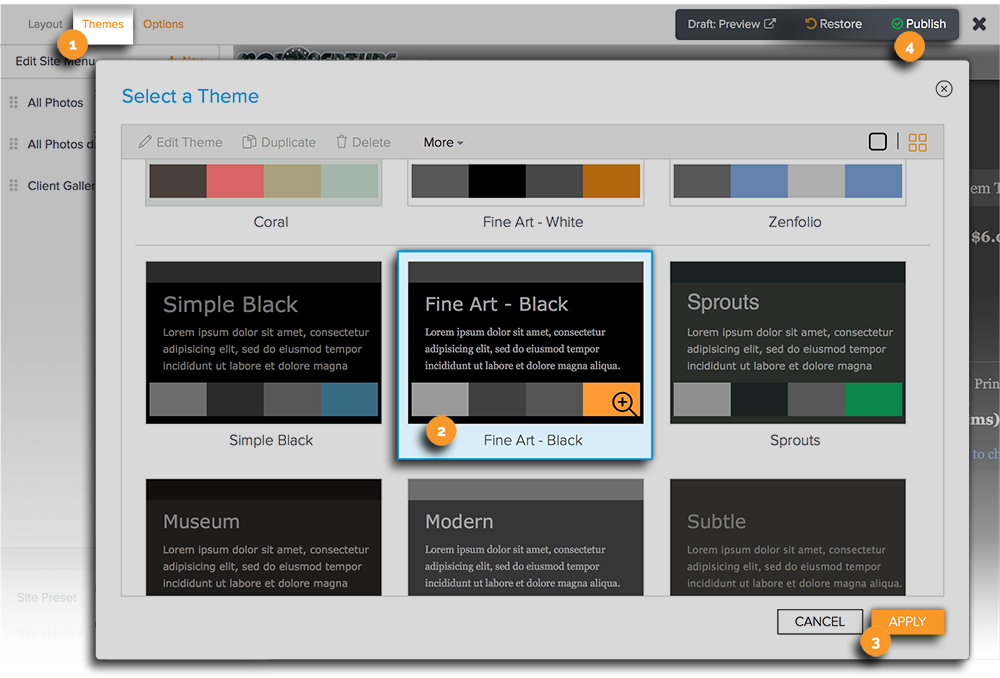This screenshot has height=678, width=1000.
Task: Click the Fine Art - Black caption label
Action: pyautogui.click(x=533, y=441)
